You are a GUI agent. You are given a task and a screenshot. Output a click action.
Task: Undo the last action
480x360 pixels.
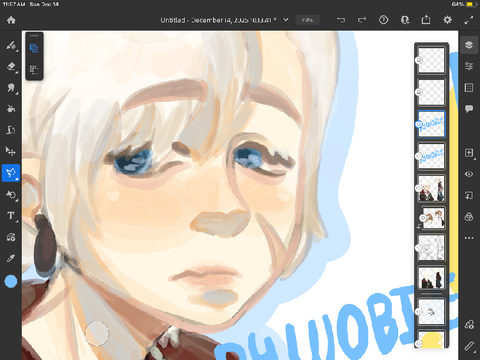point(341,20)
